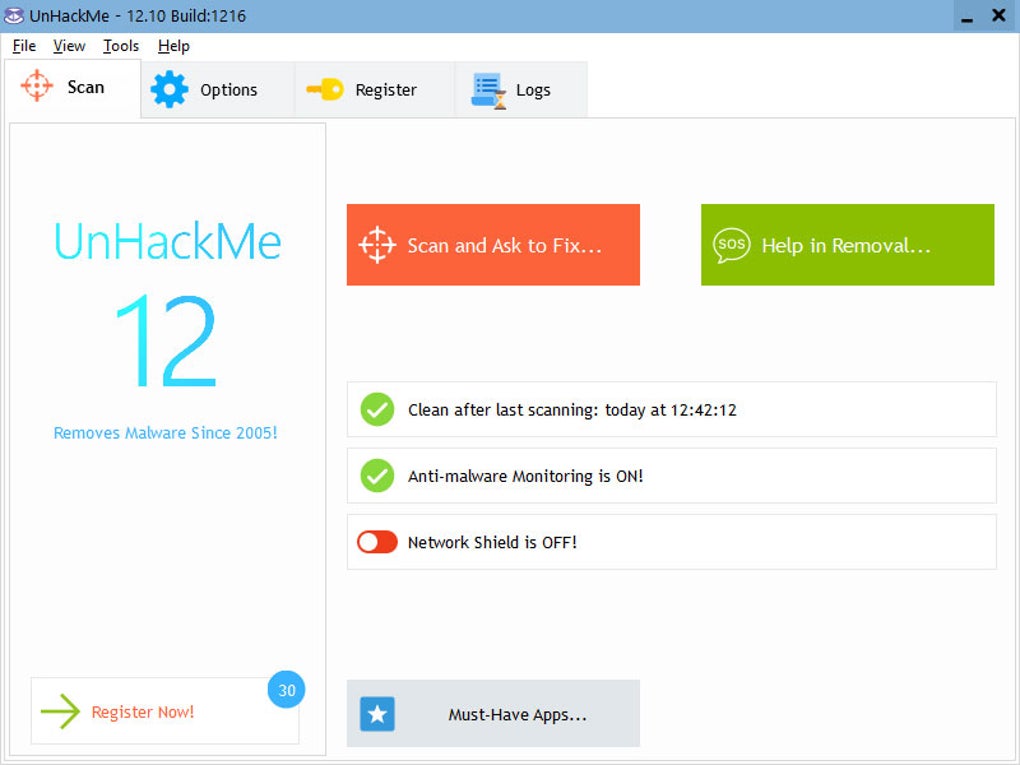Click the crosshair icon on Scan tab

36,86
